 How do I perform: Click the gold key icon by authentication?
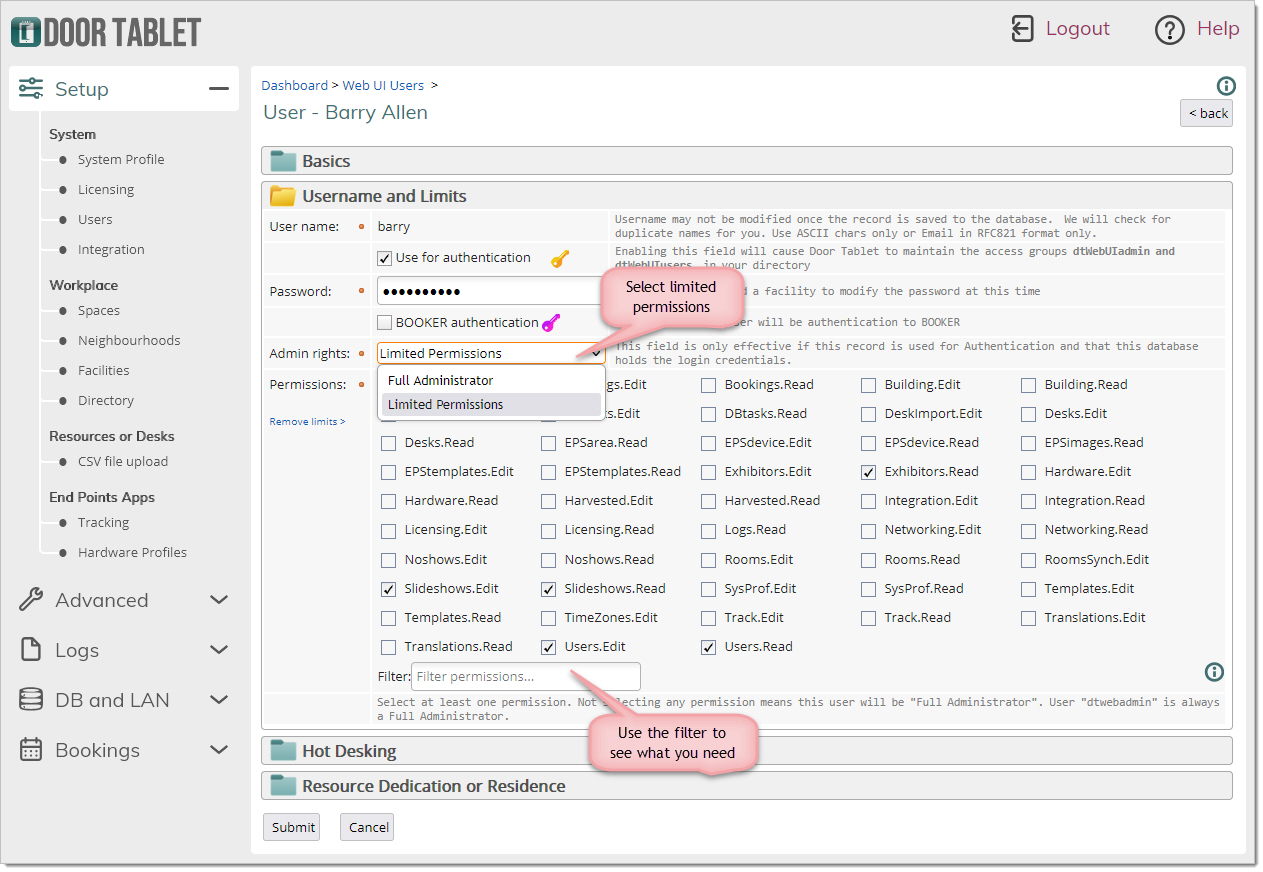point(560,259)
